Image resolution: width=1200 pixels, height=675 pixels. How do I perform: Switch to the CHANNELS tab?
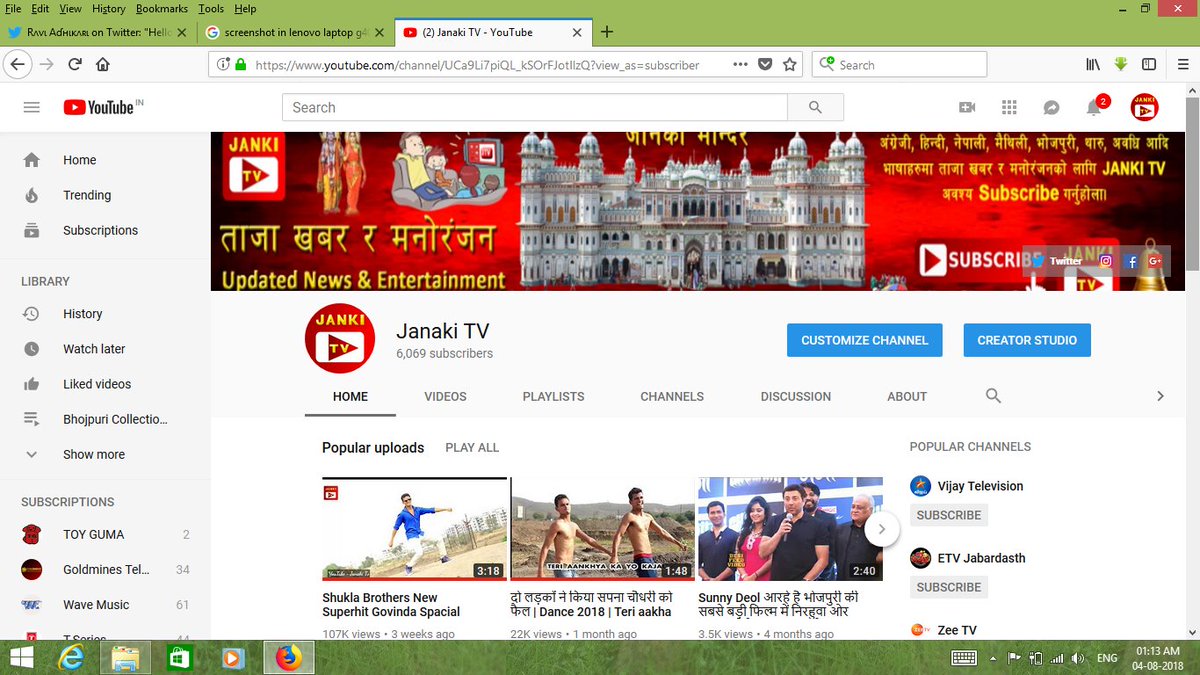672,396
